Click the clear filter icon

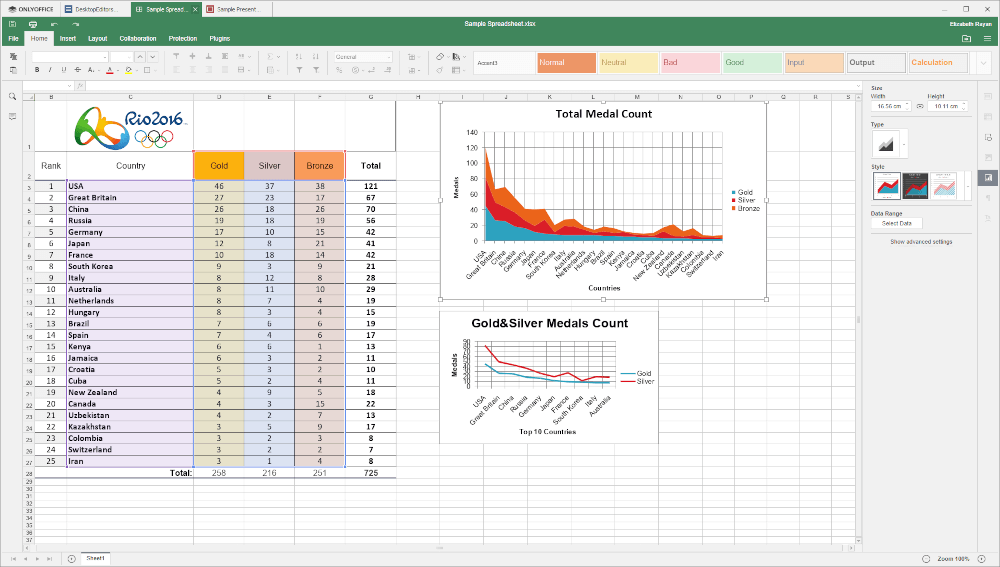click(x=316, y=70)
